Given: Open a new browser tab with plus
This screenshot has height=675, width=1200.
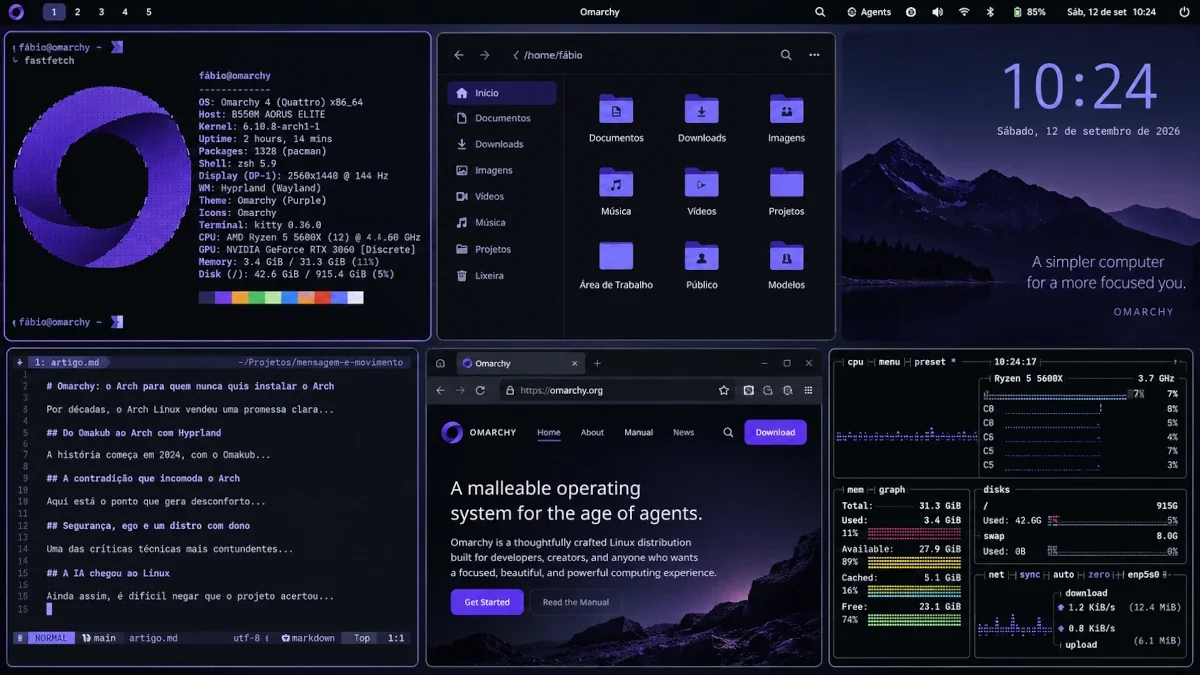Looking at the screenshot, I should (x=597, y=363).
